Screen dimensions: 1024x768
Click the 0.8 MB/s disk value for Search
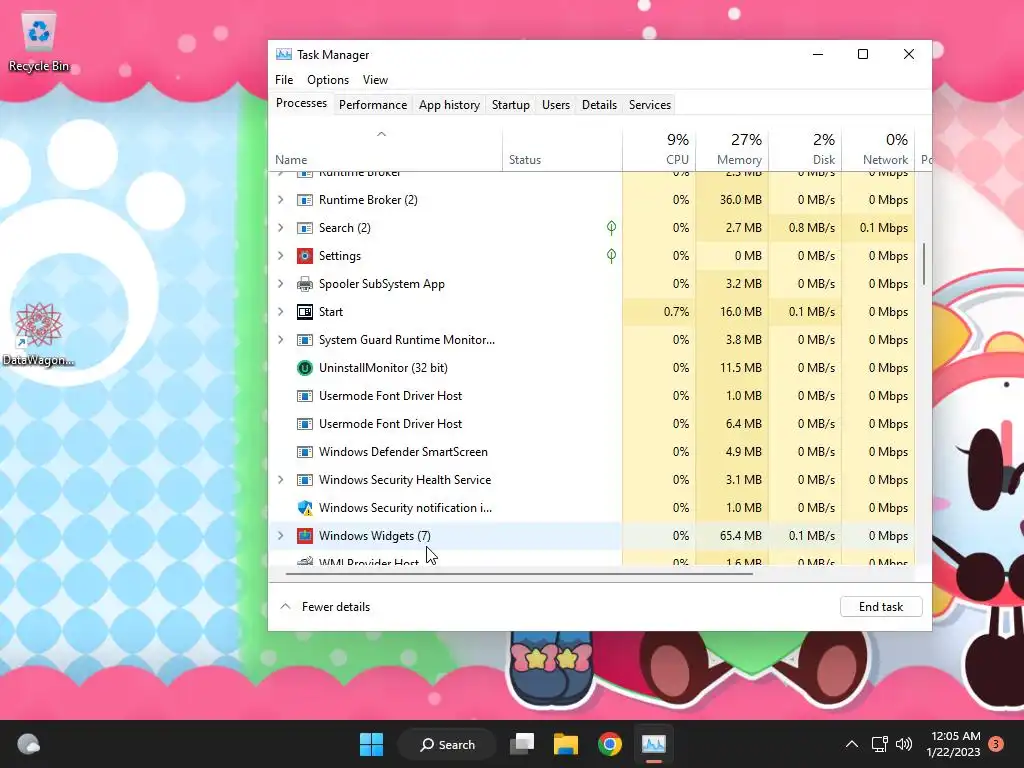[805, 228]
